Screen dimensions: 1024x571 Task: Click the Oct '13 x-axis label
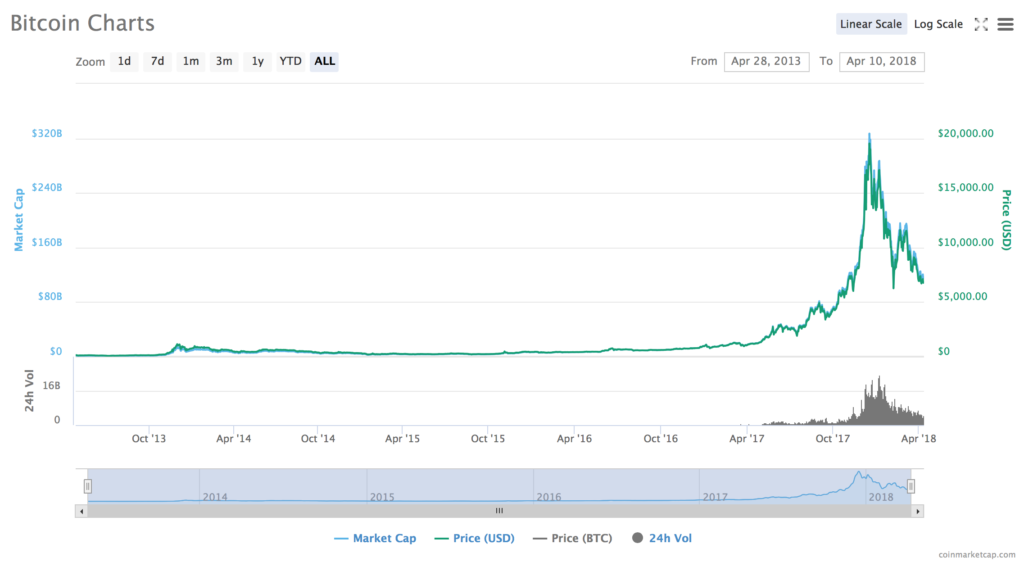pos(149,438)
